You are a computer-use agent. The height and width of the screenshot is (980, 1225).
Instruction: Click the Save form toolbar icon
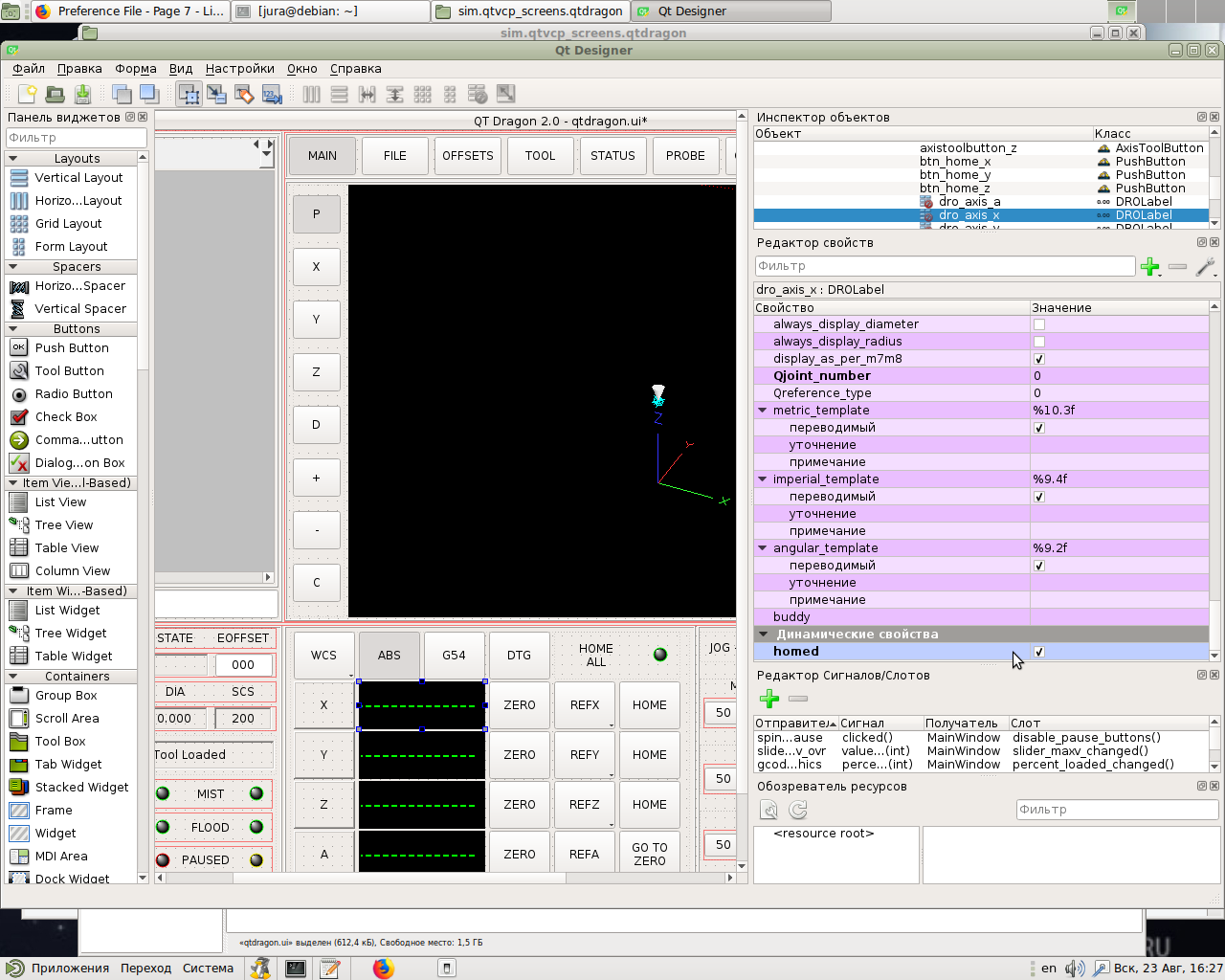pos(82,94)
